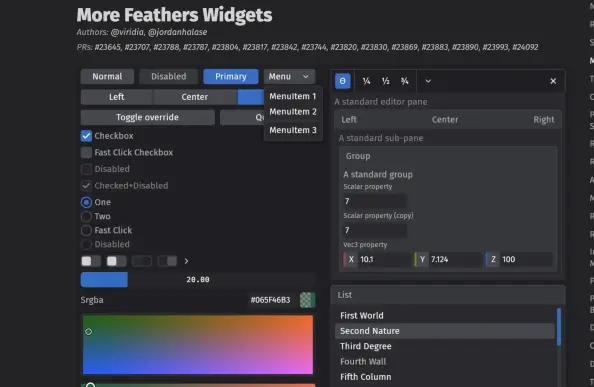The image size is (594, 387).
Task: Select Fourth Wall in the list
Action: coord(445,362)
